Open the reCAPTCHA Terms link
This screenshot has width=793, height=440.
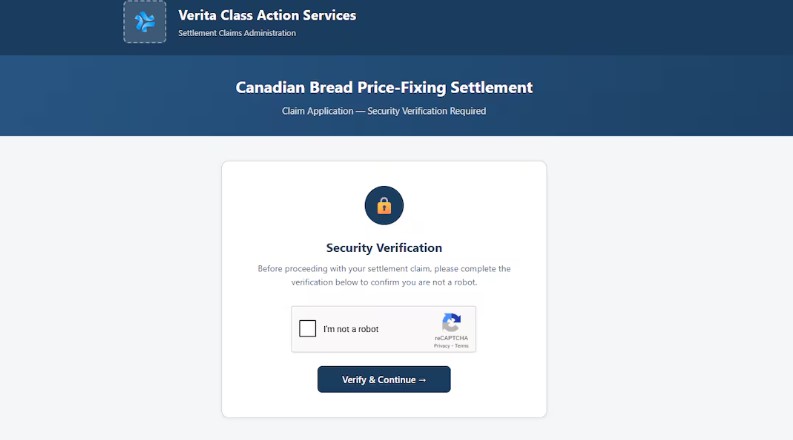(x=462, y=346)
